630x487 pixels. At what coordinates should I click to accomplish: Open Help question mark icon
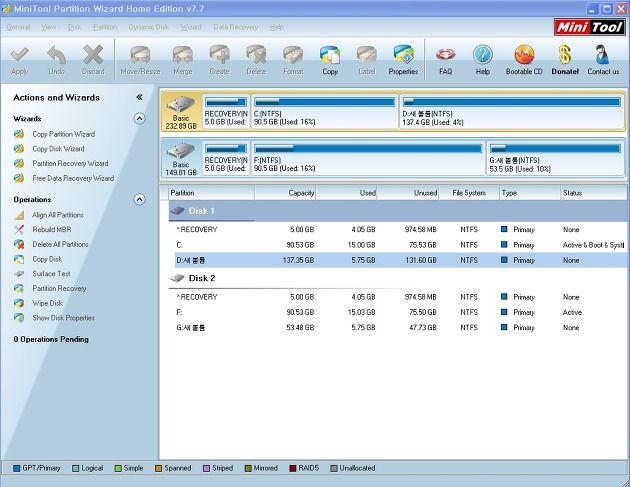(x=483, y=55)
